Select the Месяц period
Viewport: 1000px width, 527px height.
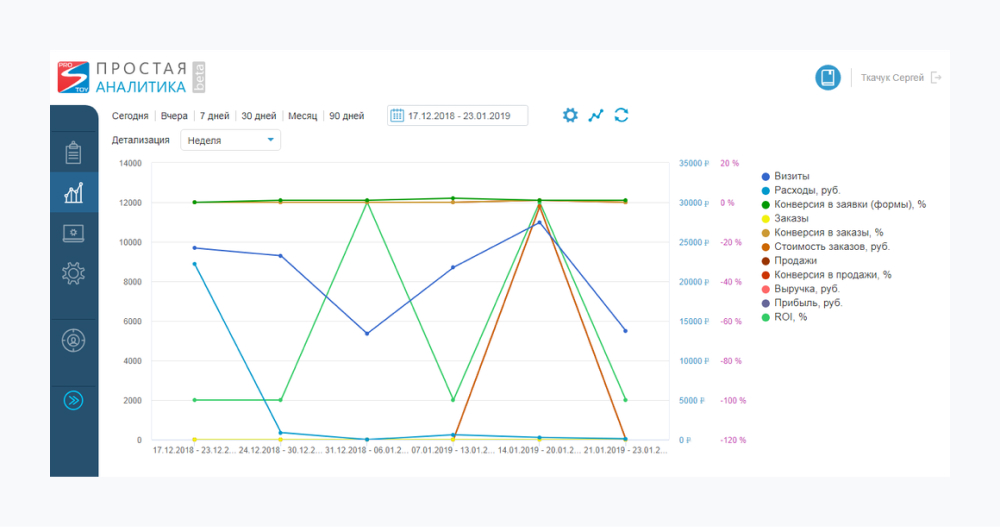[302, 116]
